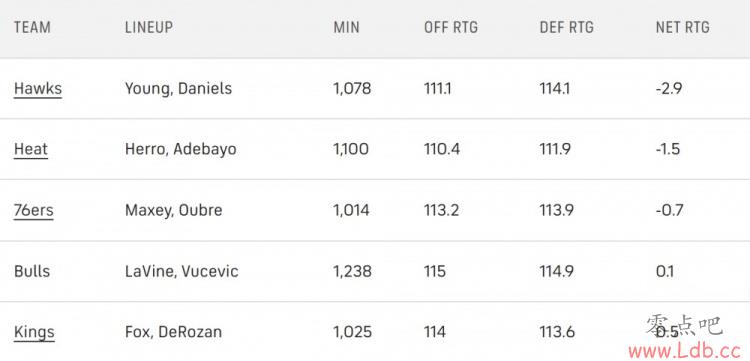Open the Heat team link

coord(31,149)
